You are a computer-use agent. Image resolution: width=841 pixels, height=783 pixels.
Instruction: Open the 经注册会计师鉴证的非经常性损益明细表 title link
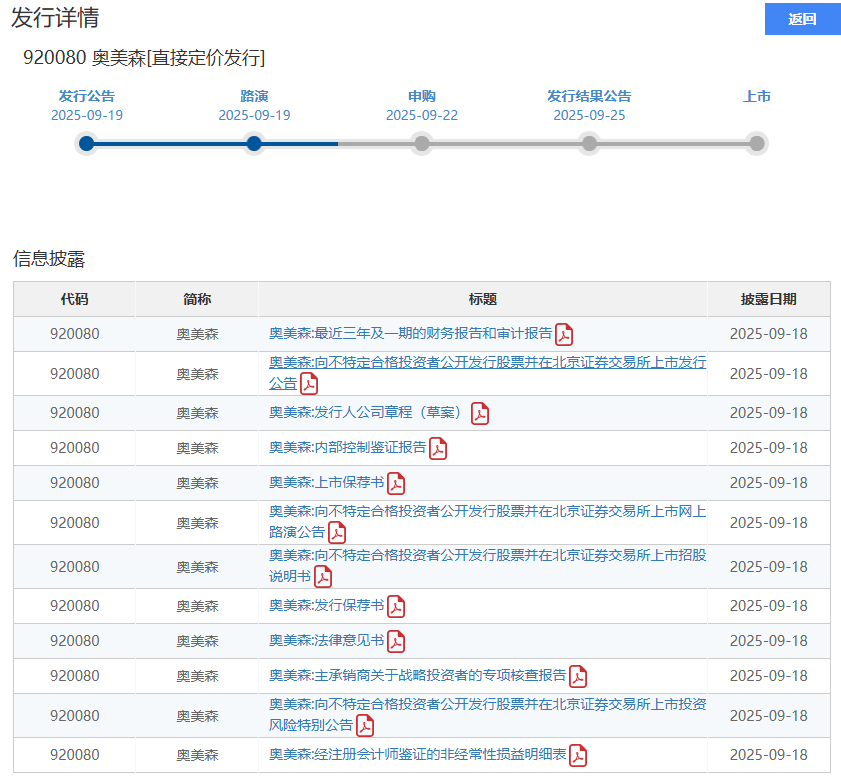[x=417, y=755]
